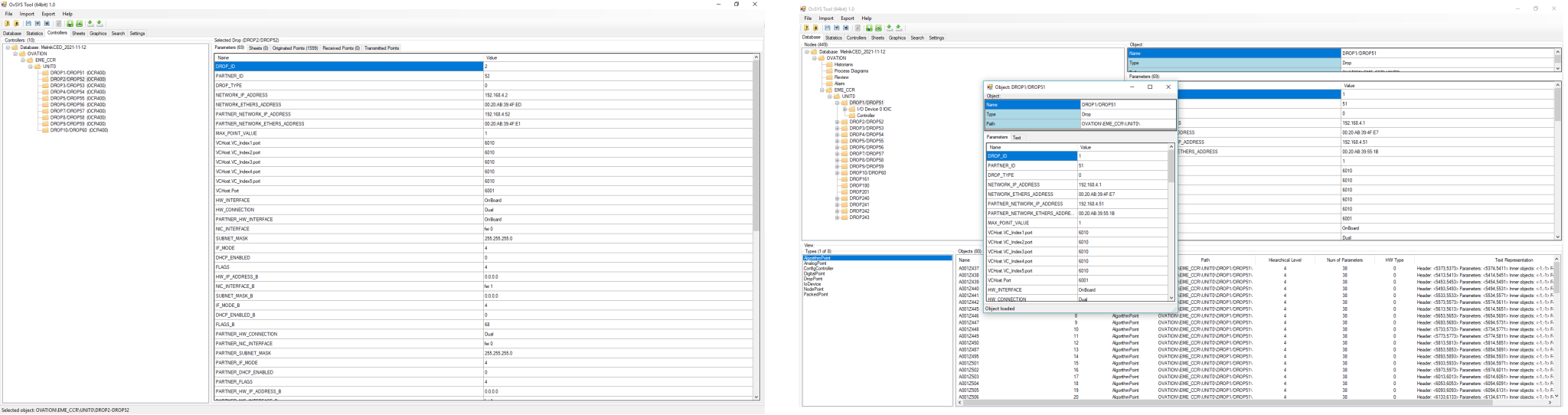Open Help menu in right window

867,18
